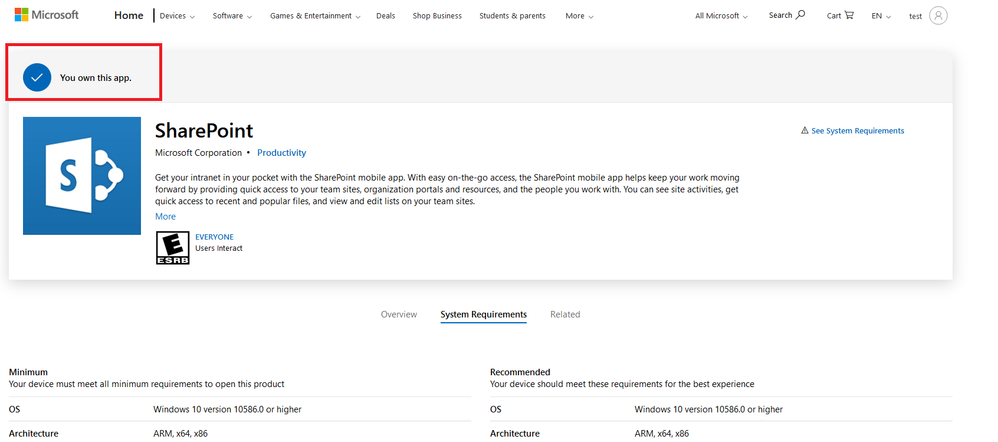This screenshot has width=998, height=442.
Task: Click the blue checkmark ownership icon
Action: pos(37,78)
